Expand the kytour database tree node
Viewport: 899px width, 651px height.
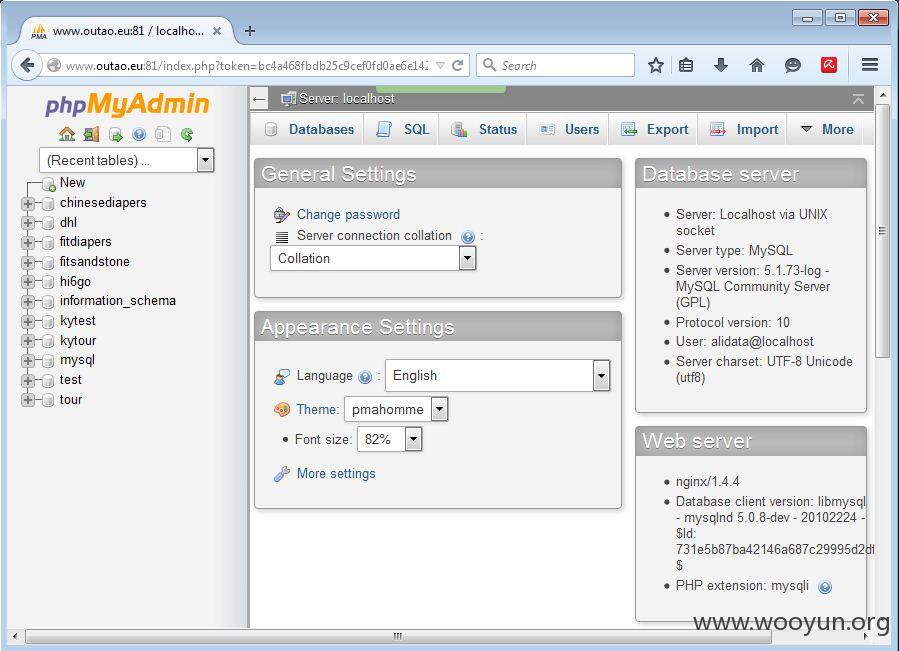(x=27, y=341)
